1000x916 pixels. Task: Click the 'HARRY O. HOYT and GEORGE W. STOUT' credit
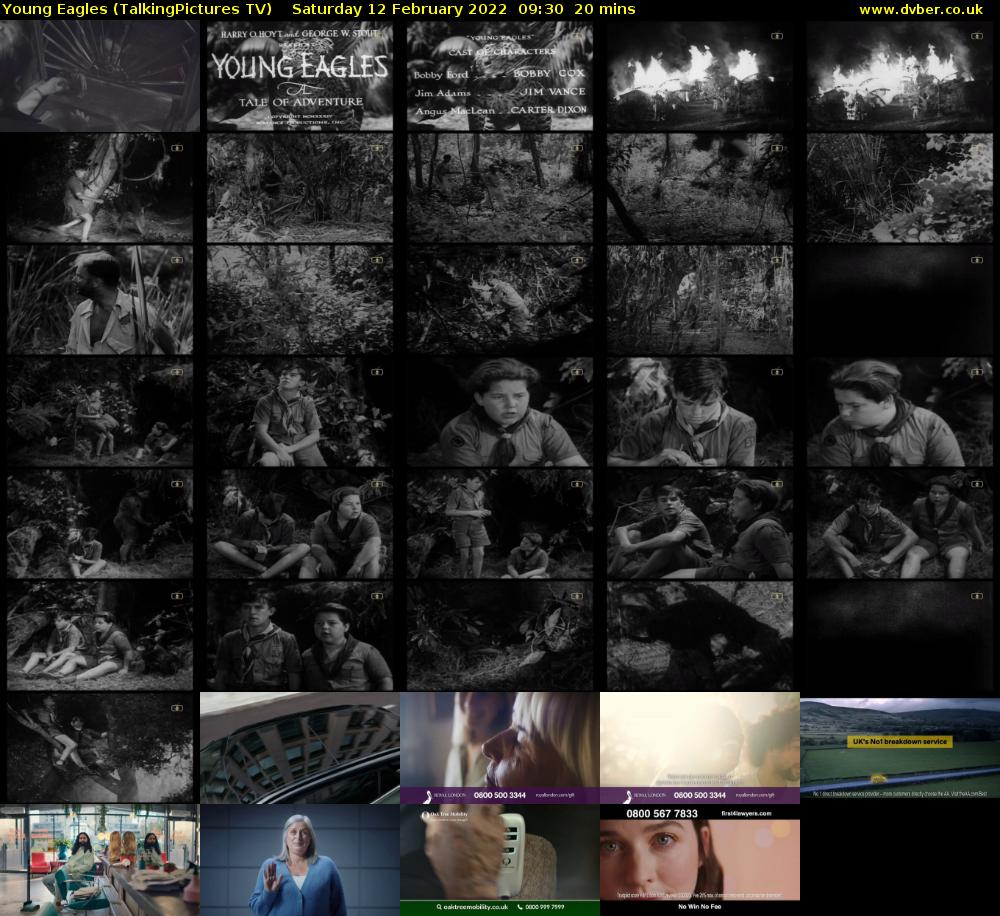click(x=300, y=34)
